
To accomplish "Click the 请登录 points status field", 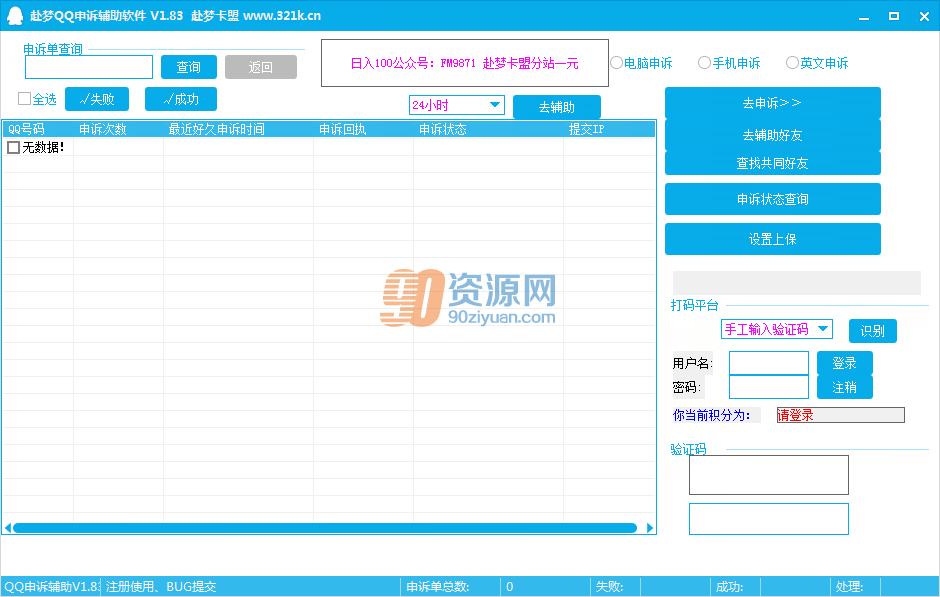I will point(840,415).
